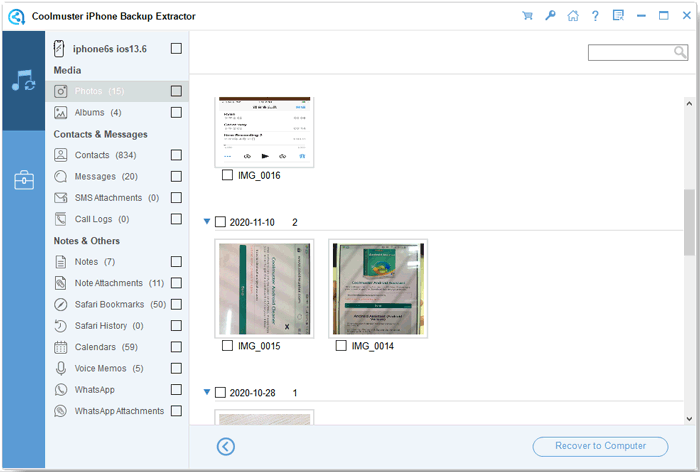Open the IMG_0015 photo thumbnail

pyautogui.click(x=264, y=288)
